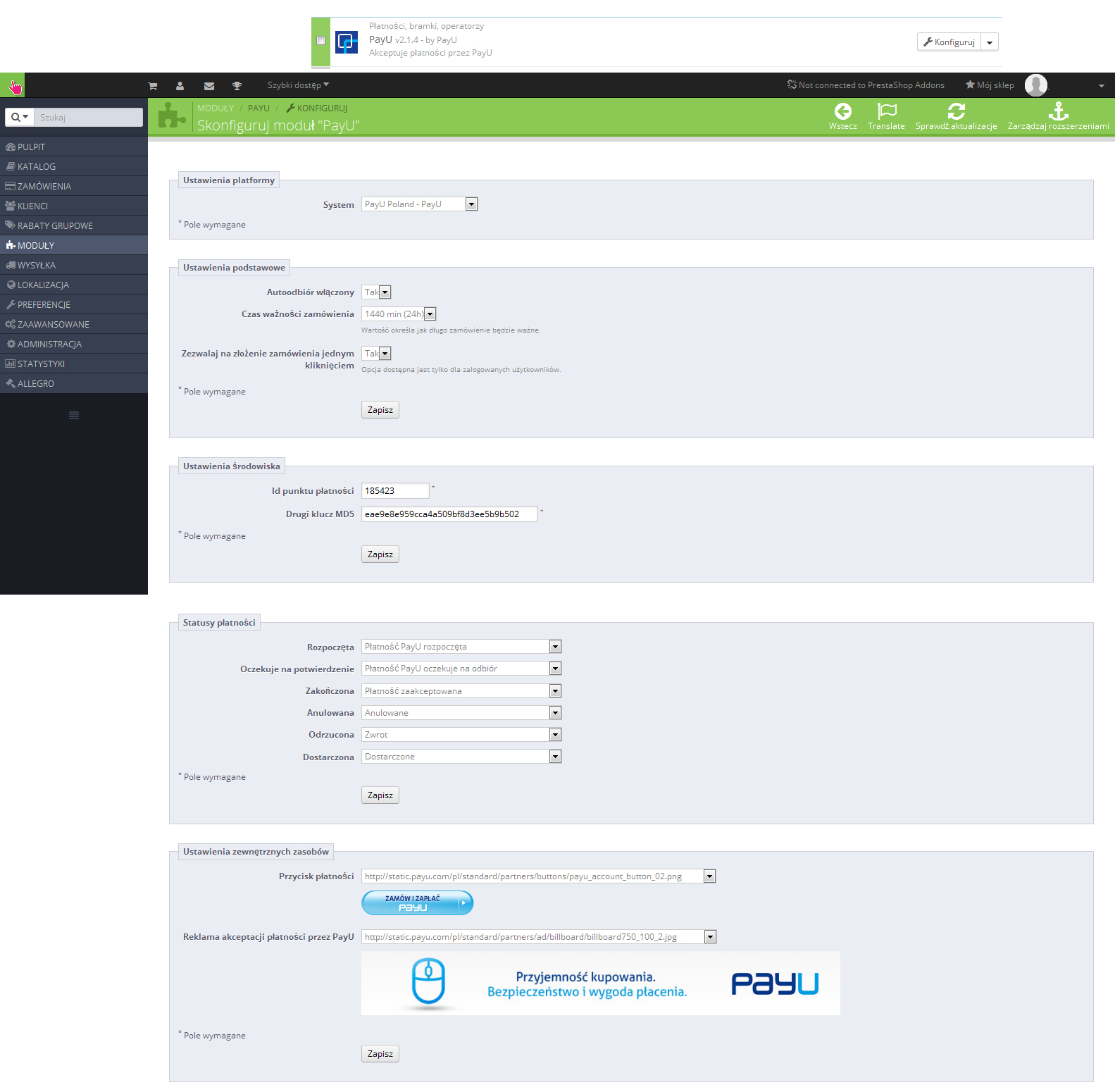This screenshot has width=1115, height=1092.
Task: Tick the PayU module checkbox
Action: [x=321, y=41]
